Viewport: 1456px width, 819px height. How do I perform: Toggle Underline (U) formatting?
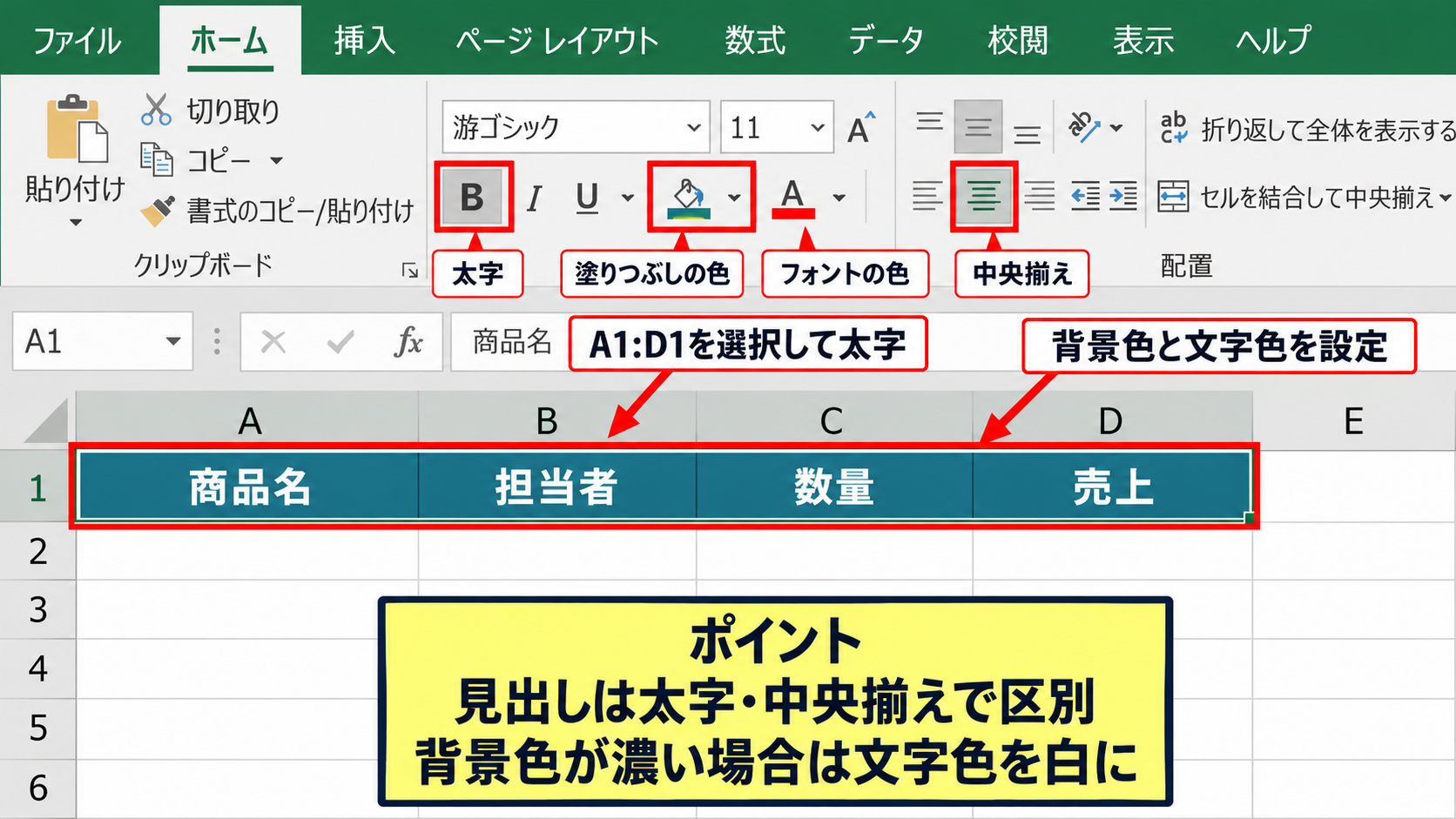click(588, 198)
